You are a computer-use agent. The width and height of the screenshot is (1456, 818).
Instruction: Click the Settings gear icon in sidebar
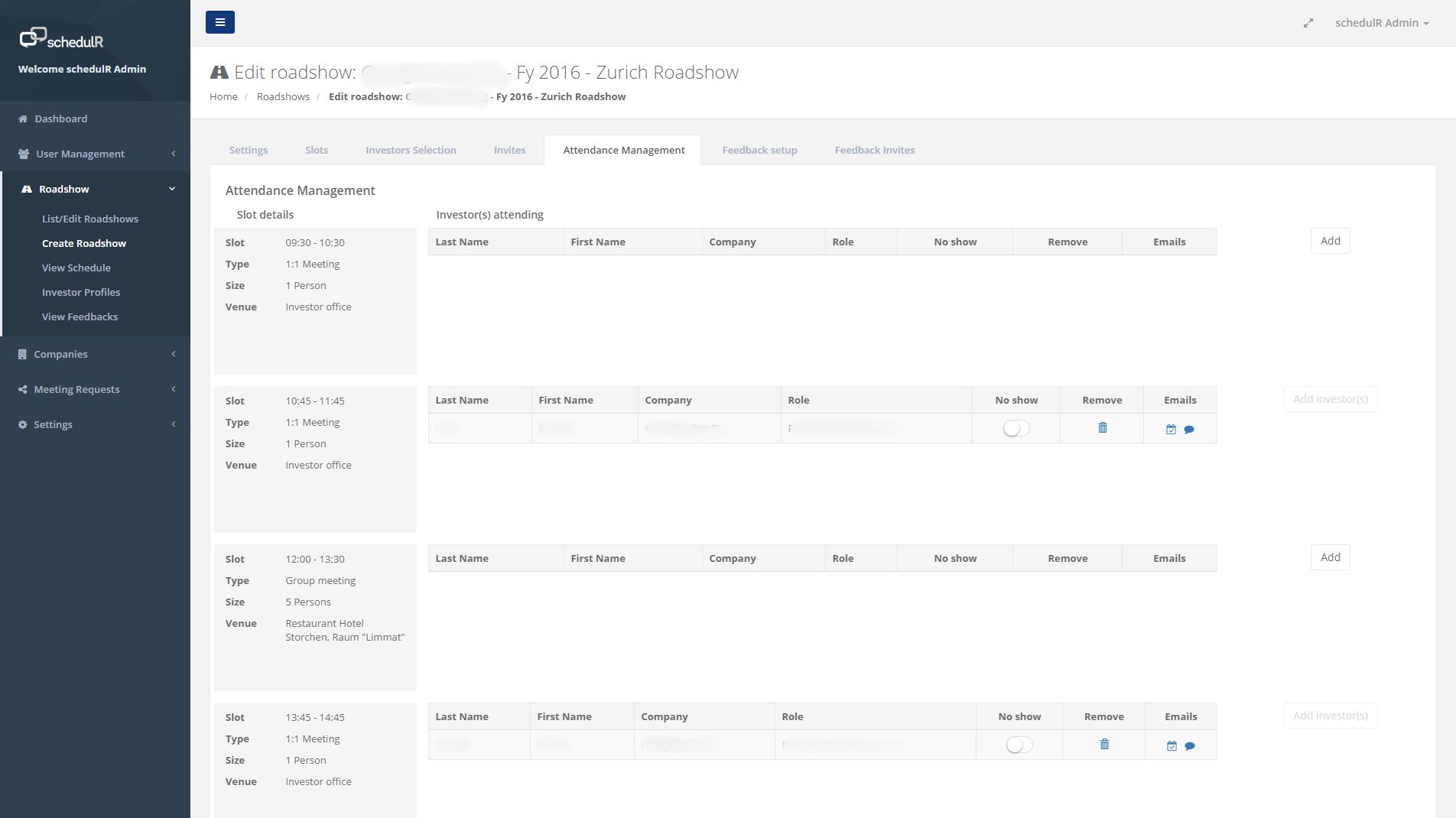pyautogui.click(x=22, y=424)
